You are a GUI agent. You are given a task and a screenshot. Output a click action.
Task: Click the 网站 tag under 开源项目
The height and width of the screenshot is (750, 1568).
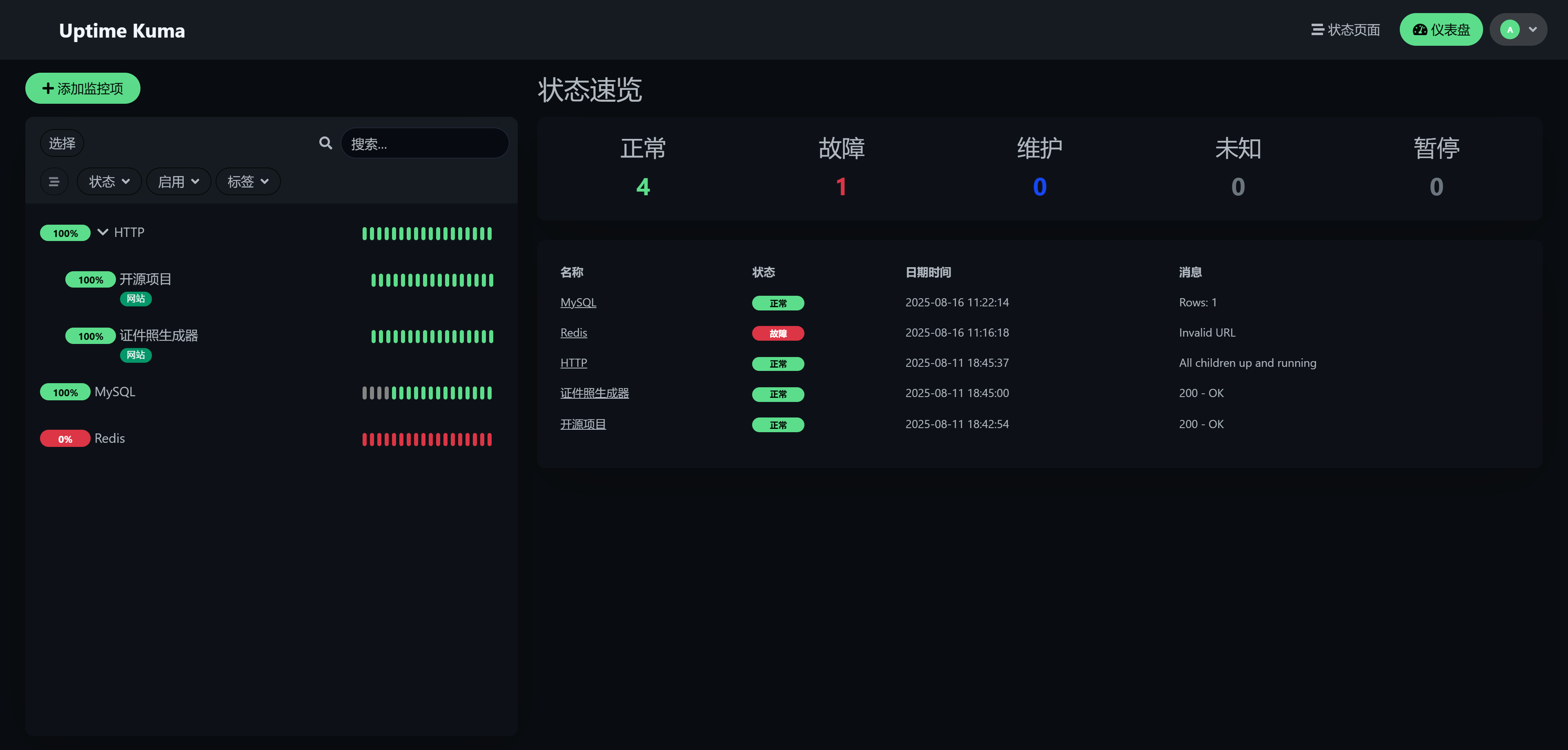136,298
